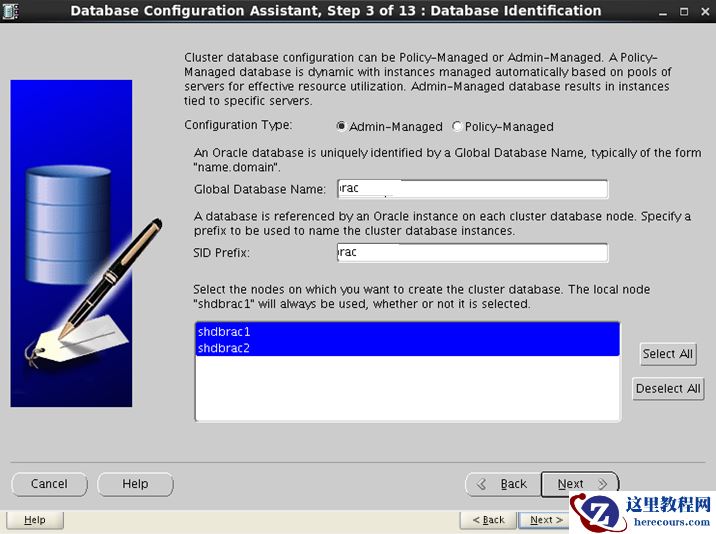Click Next > in the background window
Image resolution: width=716 pixels, height=534 pixels.
pyautogui.click(x=545, y=520)
